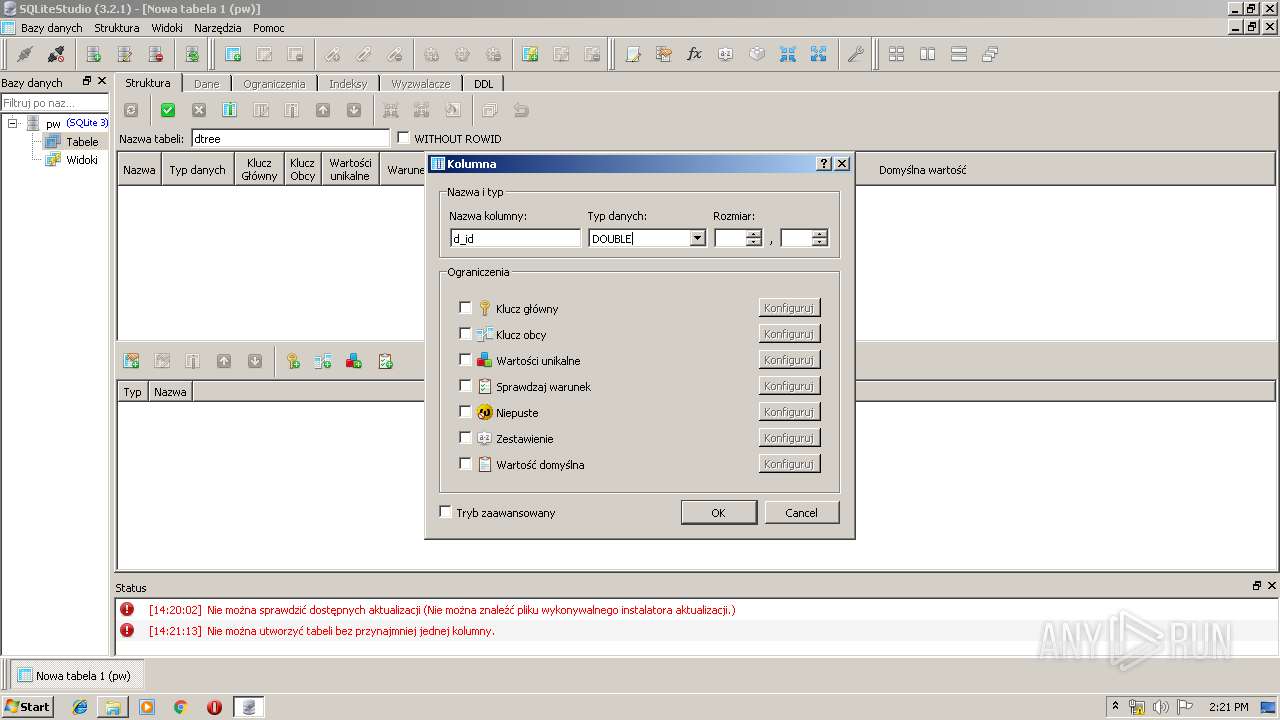1280x720 pixels.
Task: Click the refresh database schema icon
Action: point(192,54)
